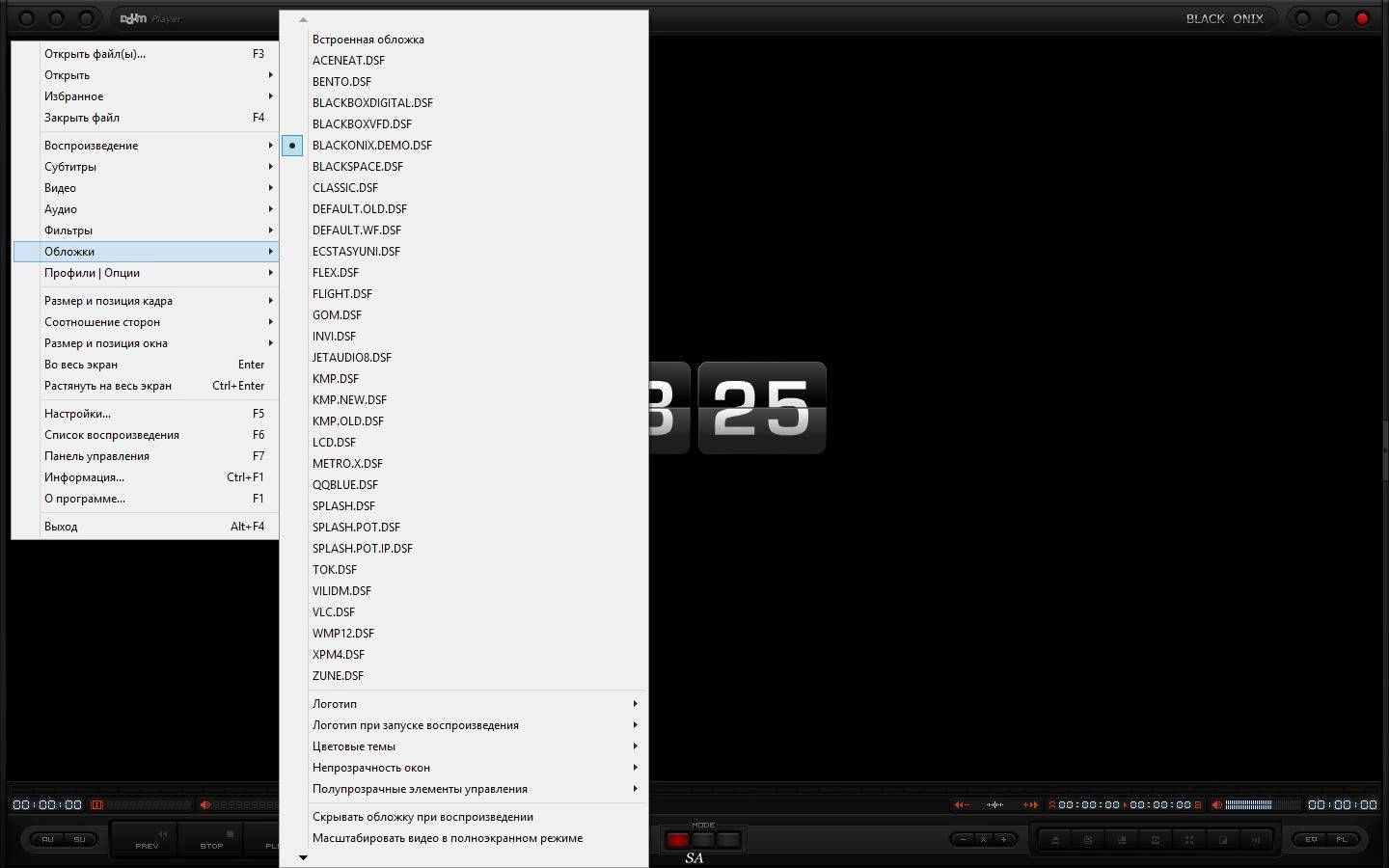Expand the 'Избранное' submenu
This screenshot has height=868, width=1389.
[145, 96]
